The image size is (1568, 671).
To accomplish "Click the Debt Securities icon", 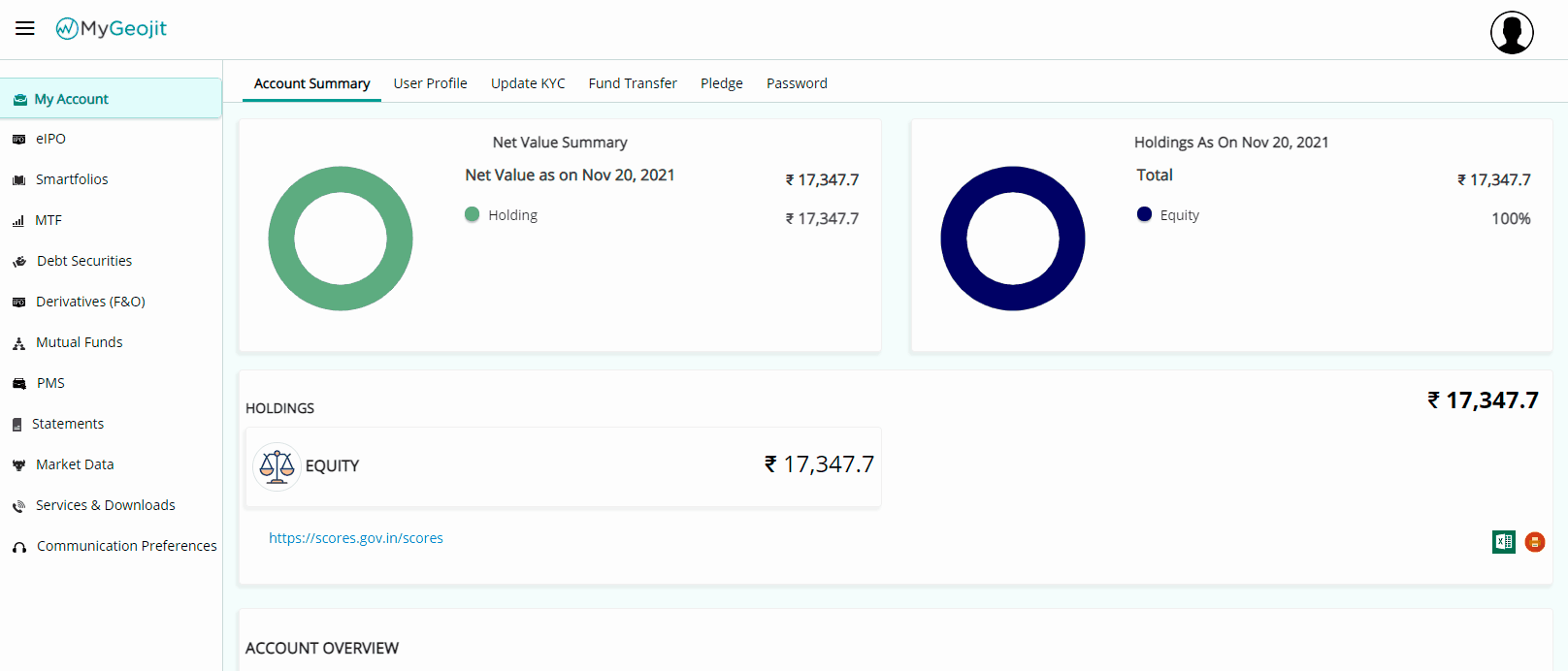I will click(x=18, y=262).
